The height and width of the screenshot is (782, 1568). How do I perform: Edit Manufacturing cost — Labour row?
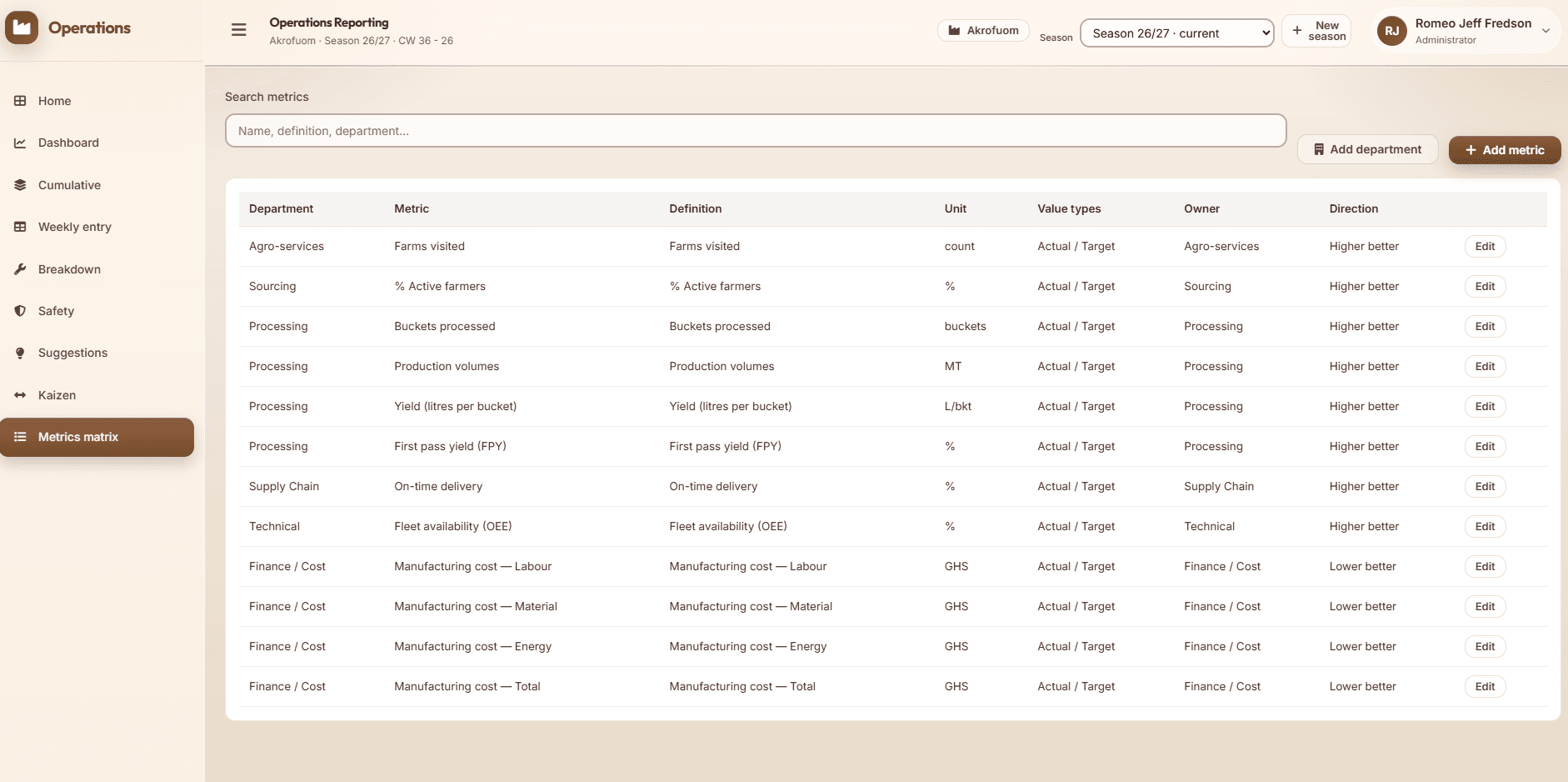pyautogui.click(x=1485, y=566)
